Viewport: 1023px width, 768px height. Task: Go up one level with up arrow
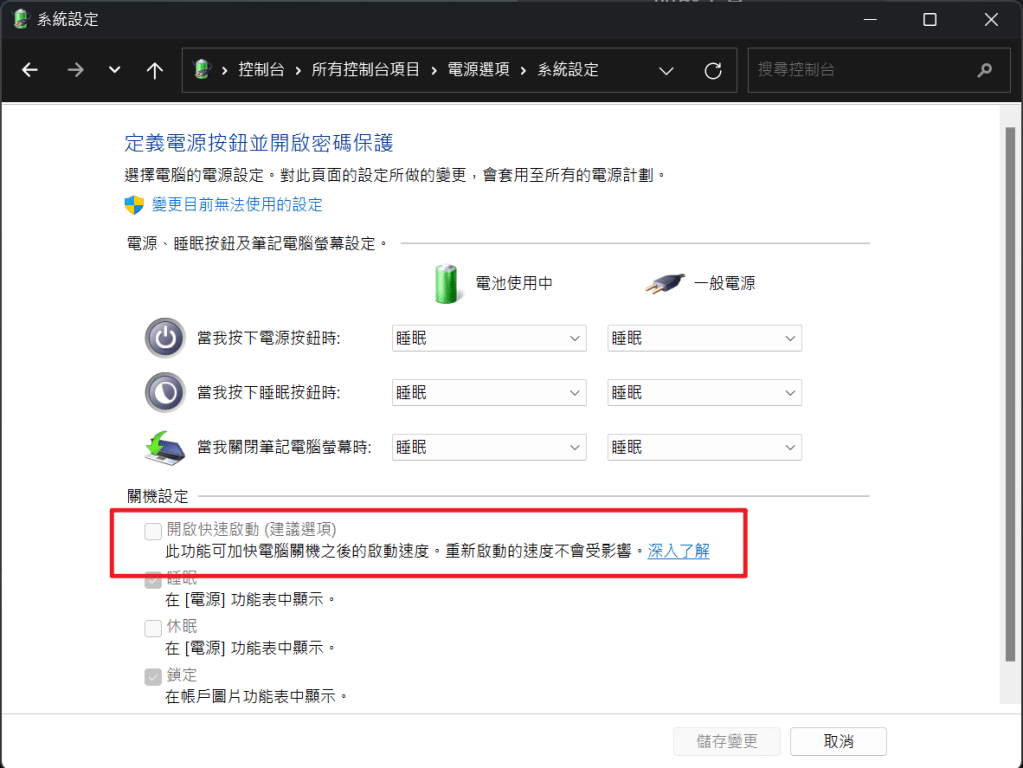point(155,70)
